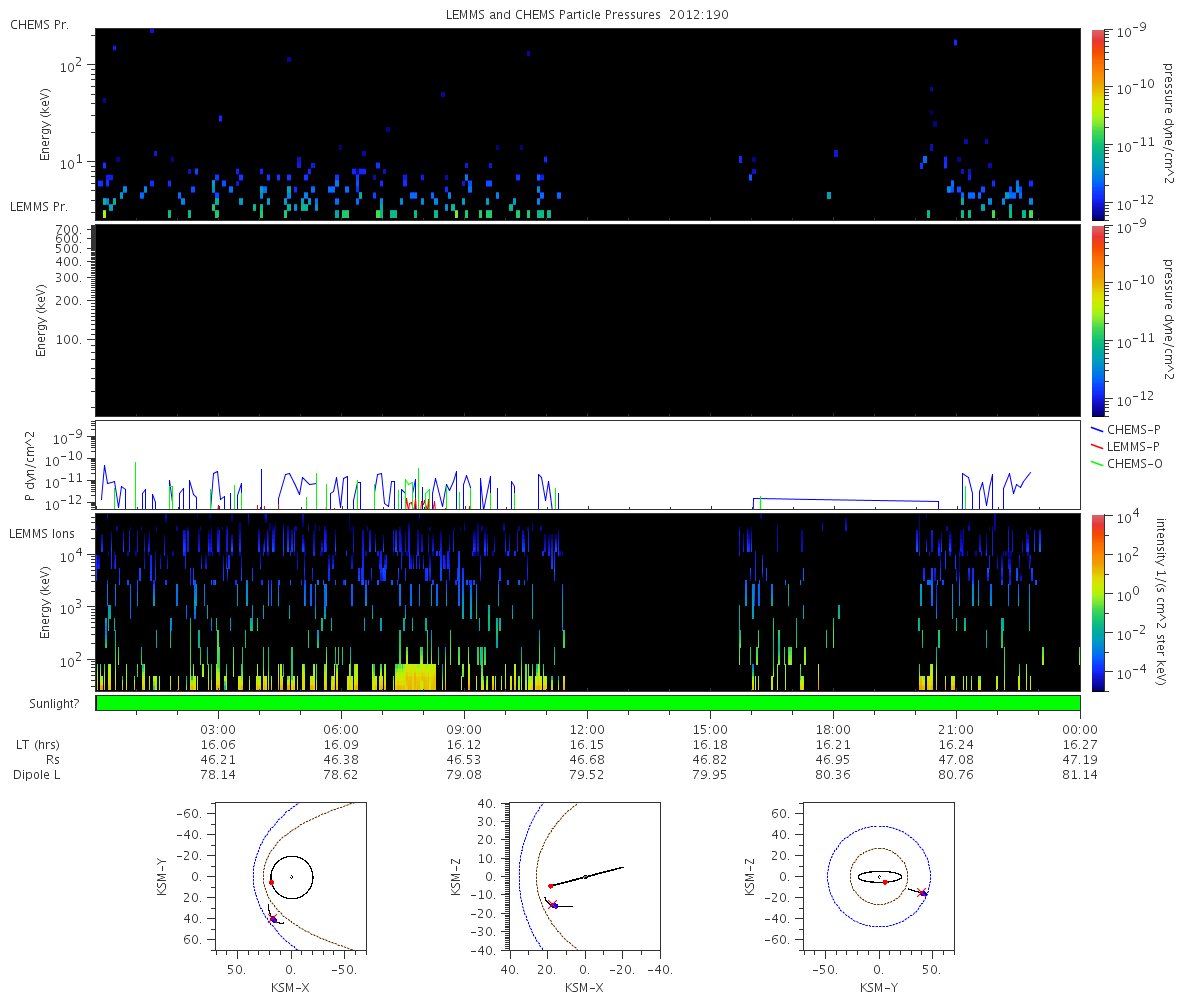Click the Dipole L row label

pos(38,775)
